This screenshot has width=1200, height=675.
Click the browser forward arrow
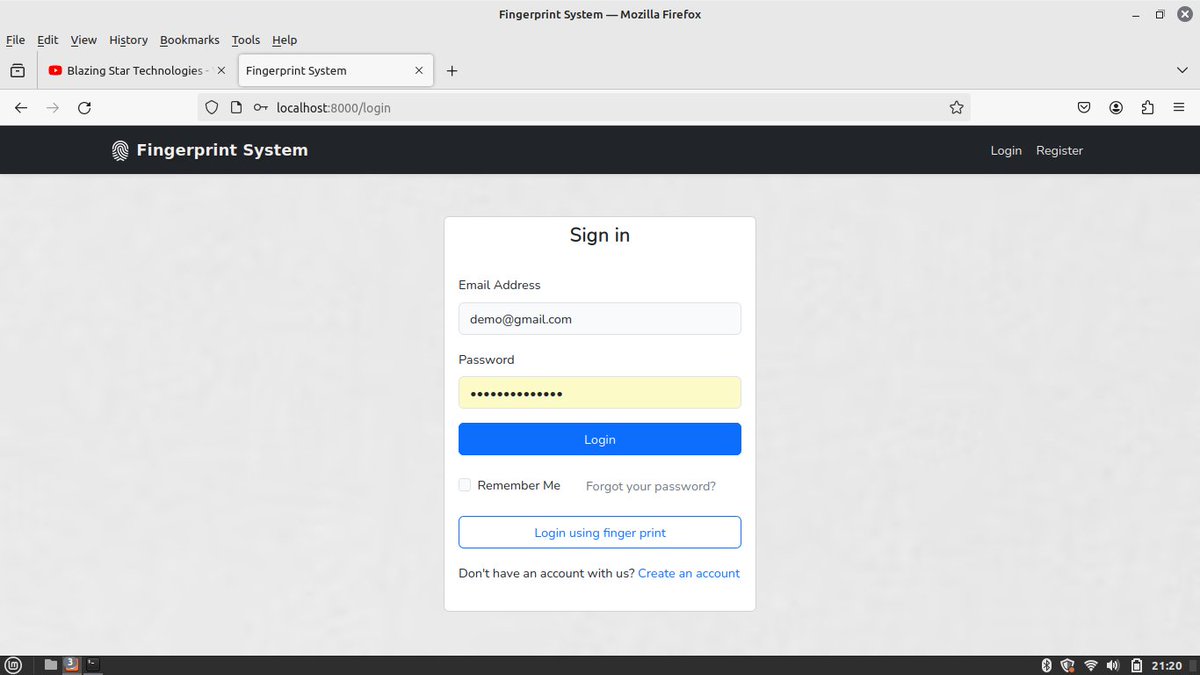click(53, 108)
